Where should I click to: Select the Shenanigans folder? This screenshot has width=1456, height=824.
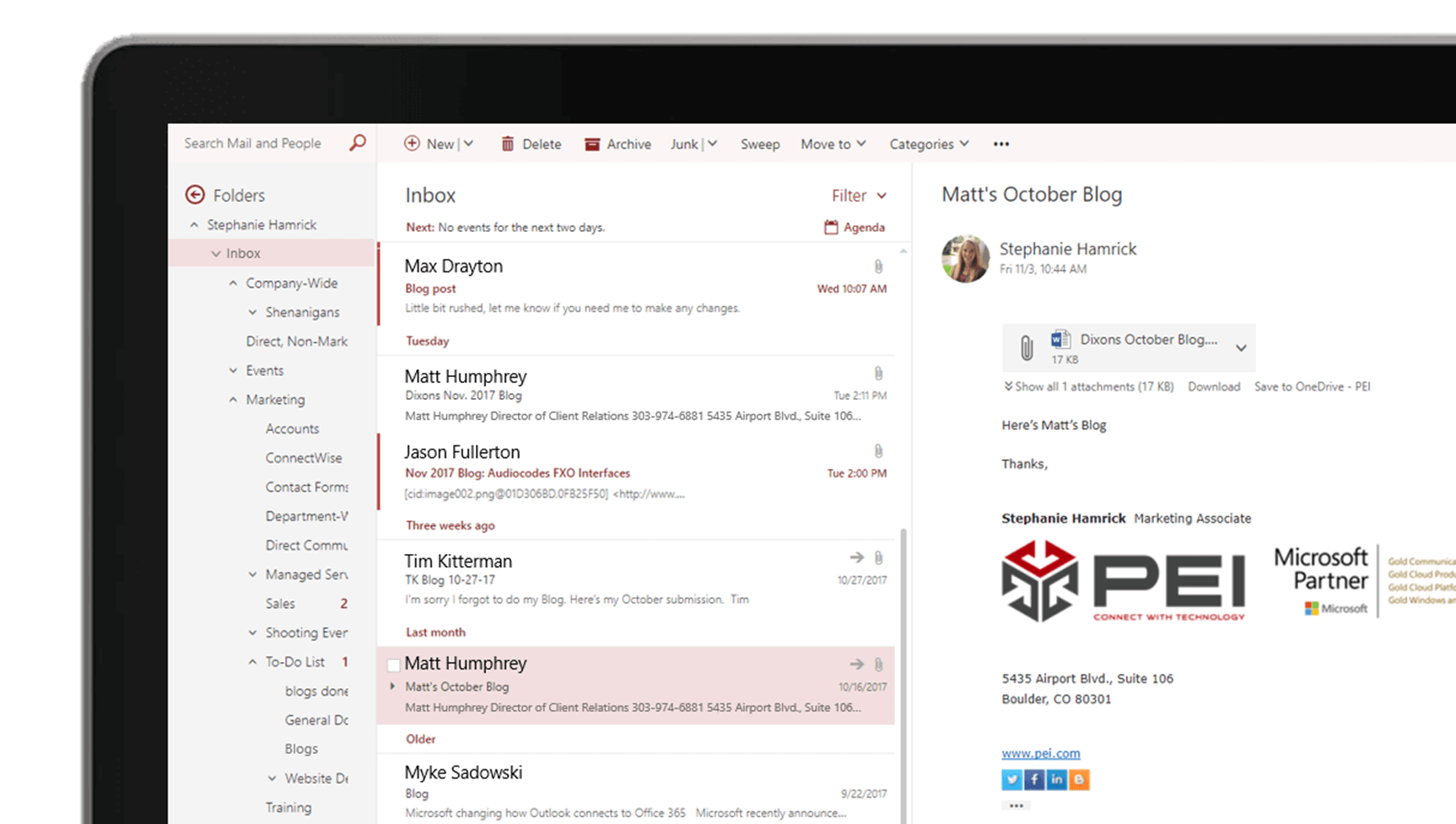[302, 312]
